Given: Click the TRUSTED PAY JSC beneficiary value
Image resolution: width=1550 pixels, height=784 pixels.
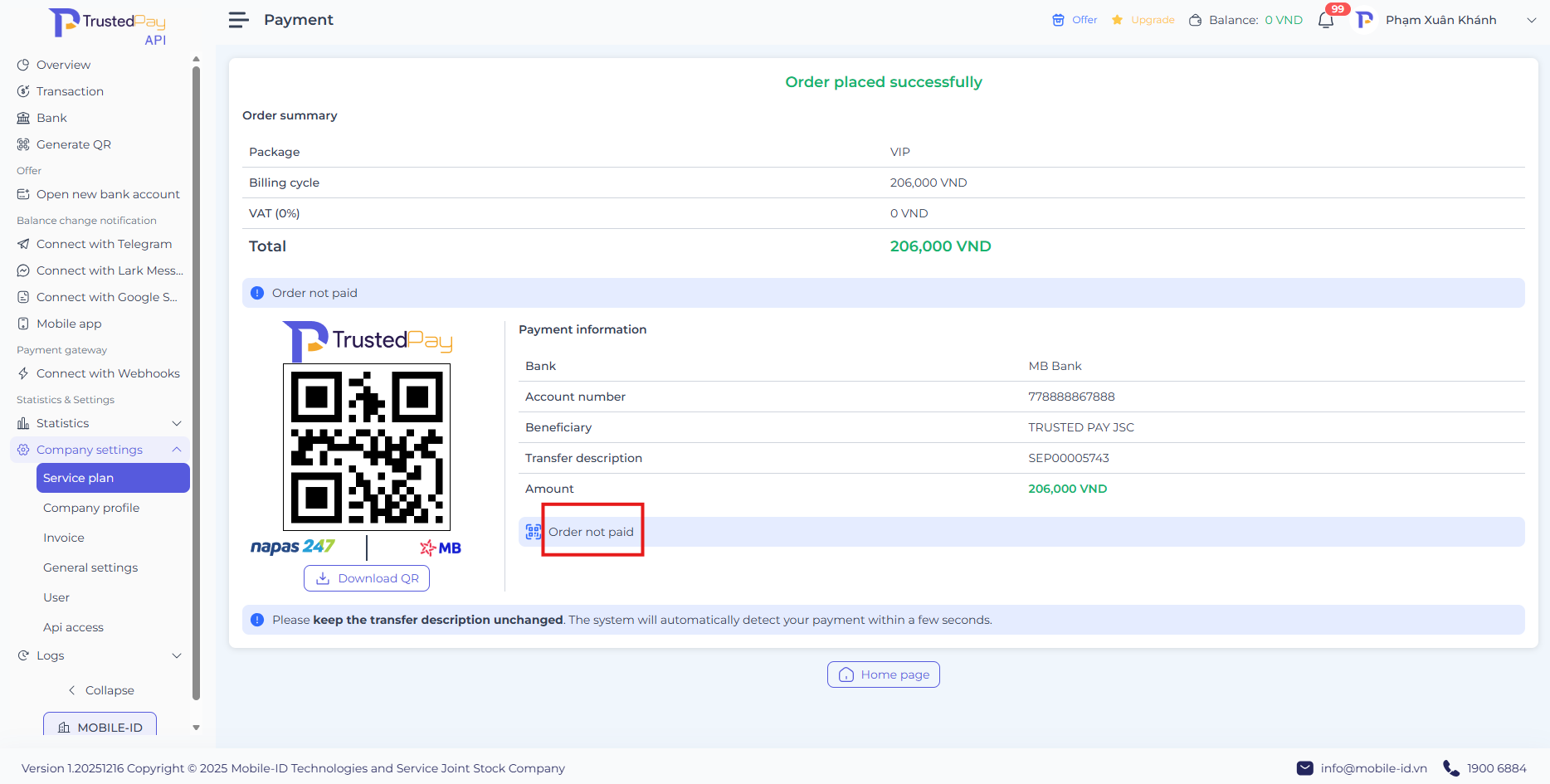Looking at the screenshot, I should pos(1080,427).
